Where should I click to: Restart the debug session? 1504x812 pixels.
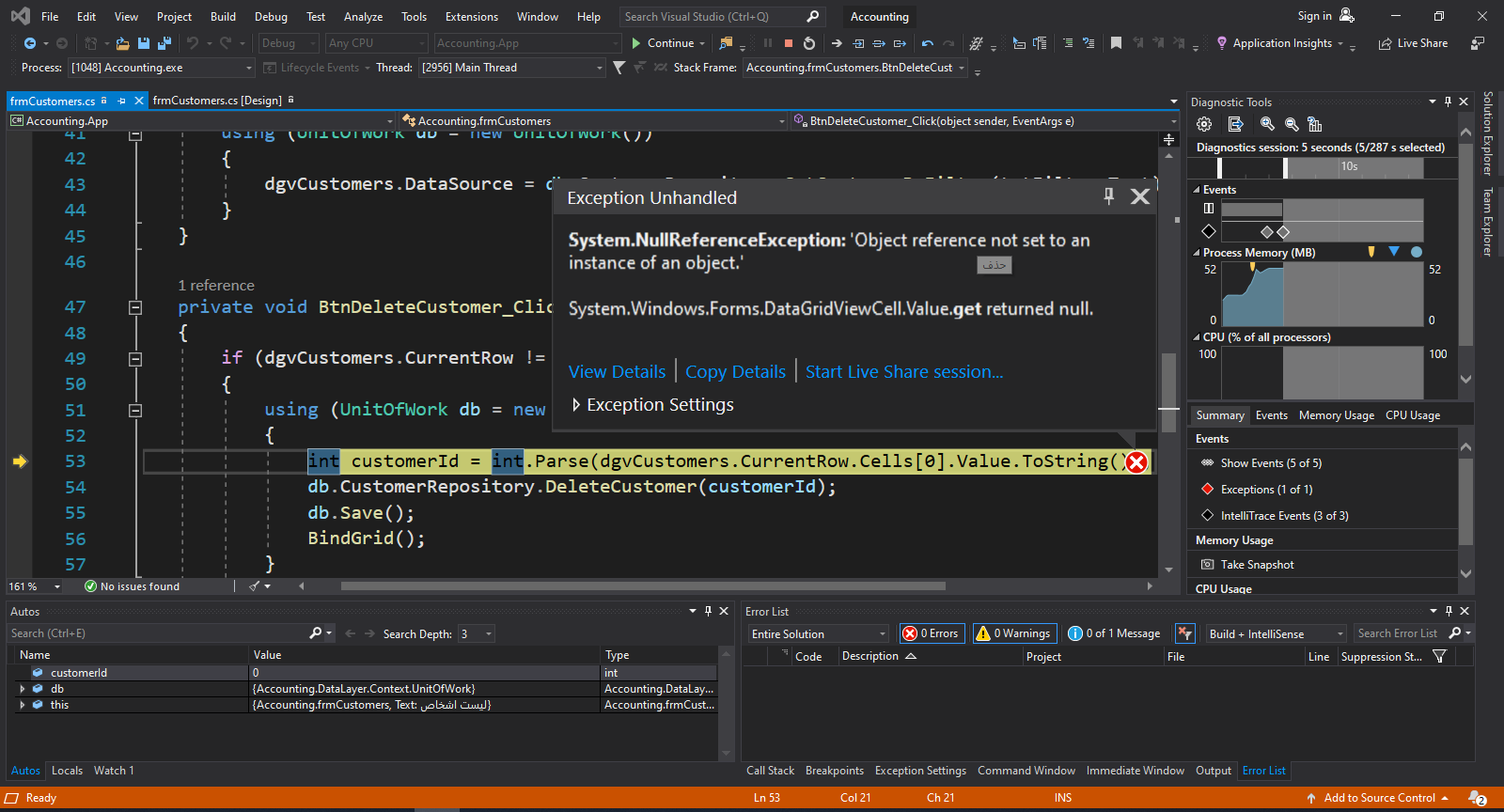click(x=809, y=43)
